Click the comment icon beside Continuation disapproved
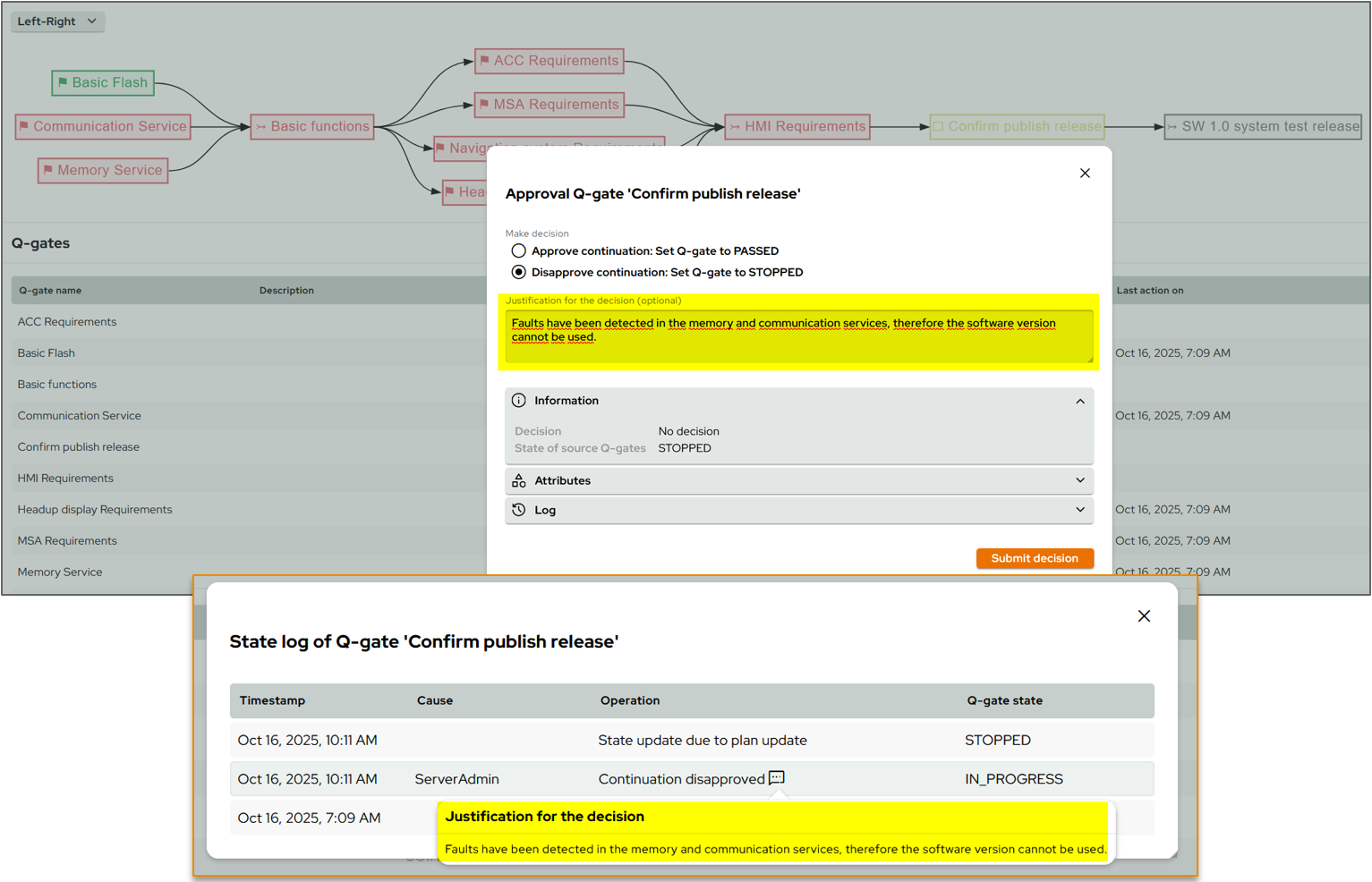 [x=776, y=777]
